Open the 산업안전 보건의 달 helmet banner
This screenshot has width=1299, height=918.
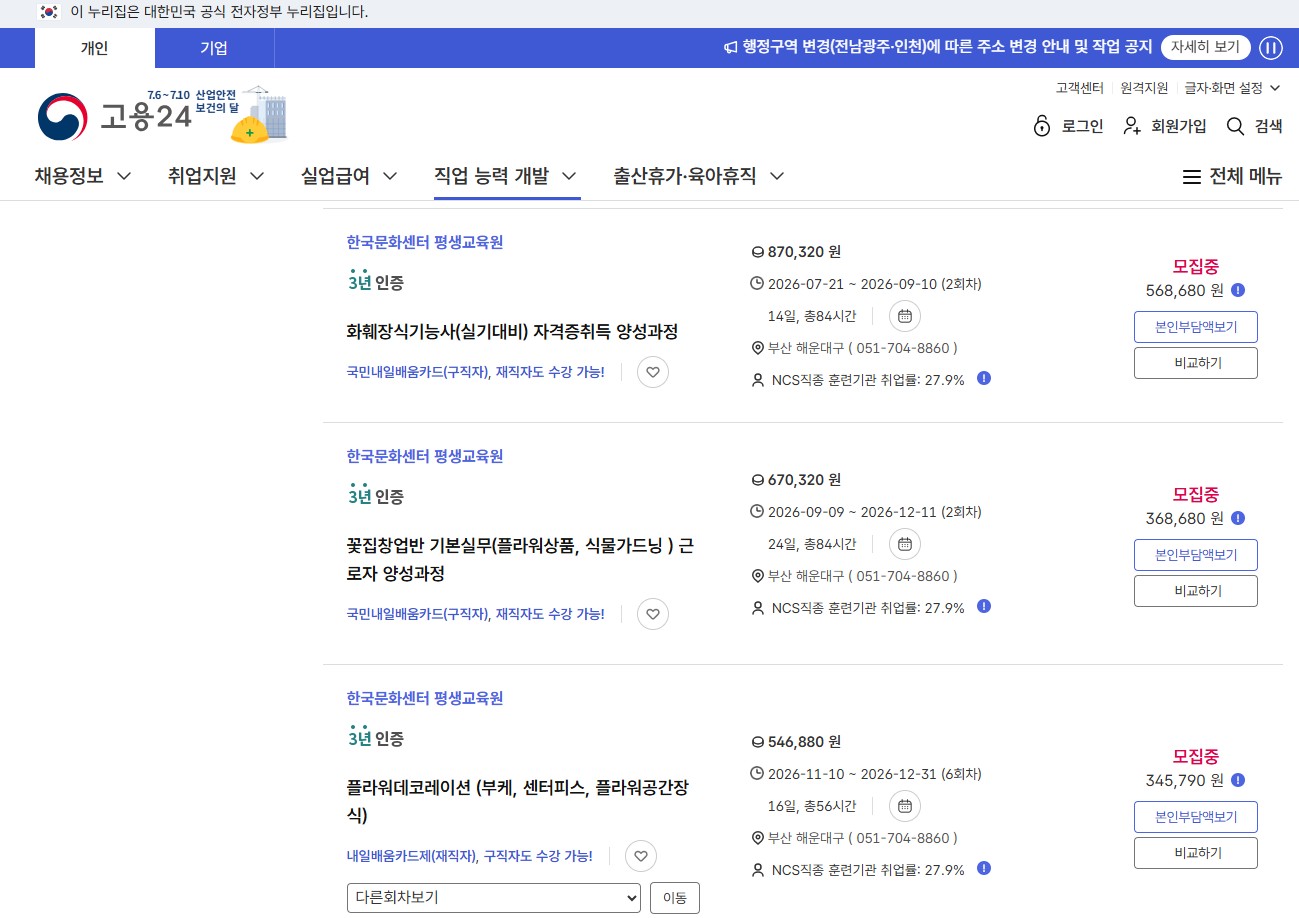point(241,114)
